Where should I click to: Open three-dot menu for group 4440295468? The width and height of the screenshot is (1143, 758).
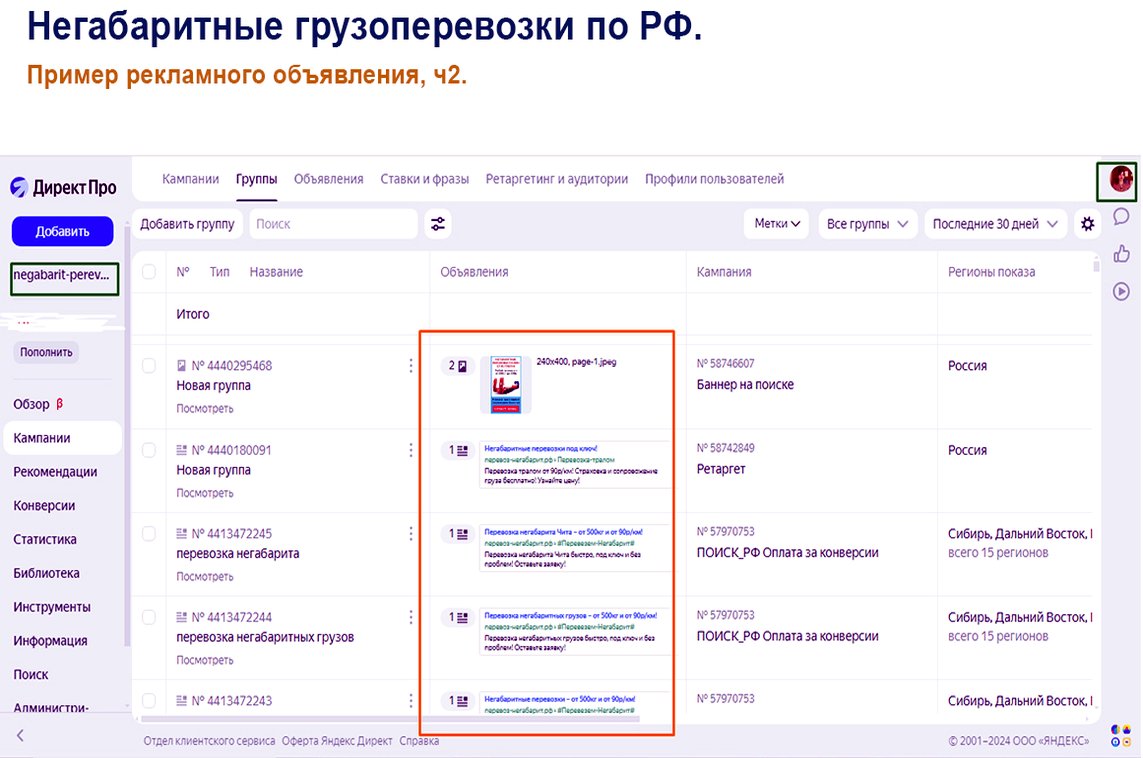pyautogui.click(x=411, y=366)
